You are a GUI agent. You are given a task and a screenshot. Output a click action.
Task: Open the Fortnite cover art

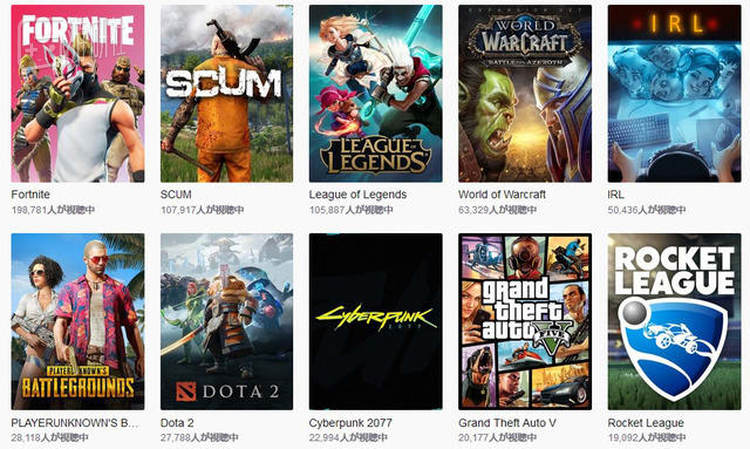[x=77, y=94]
